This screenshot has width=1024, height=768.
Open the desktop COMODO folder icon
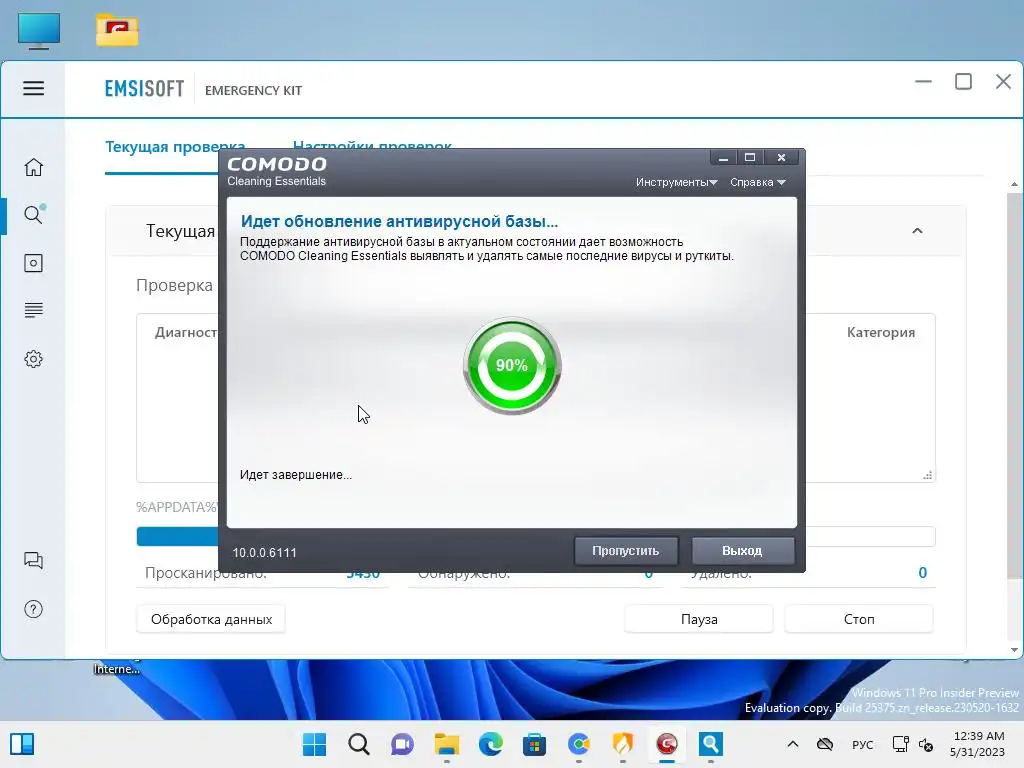coord(117,31)
